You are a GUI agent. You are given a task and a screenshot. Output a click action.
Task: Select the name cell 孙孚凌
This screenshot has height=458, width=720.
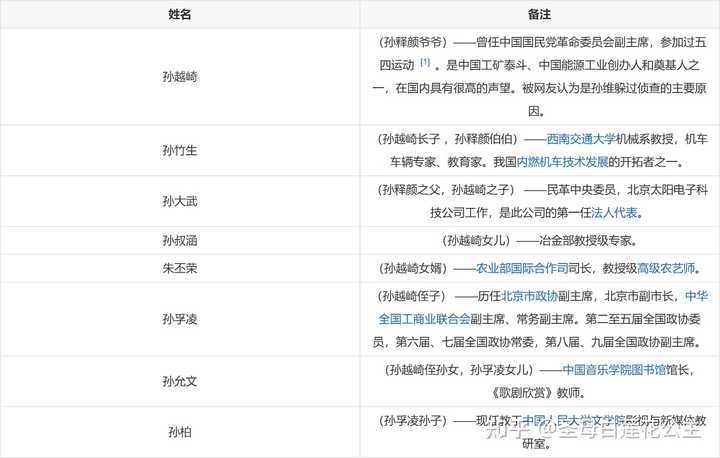[x=180, y=319]
